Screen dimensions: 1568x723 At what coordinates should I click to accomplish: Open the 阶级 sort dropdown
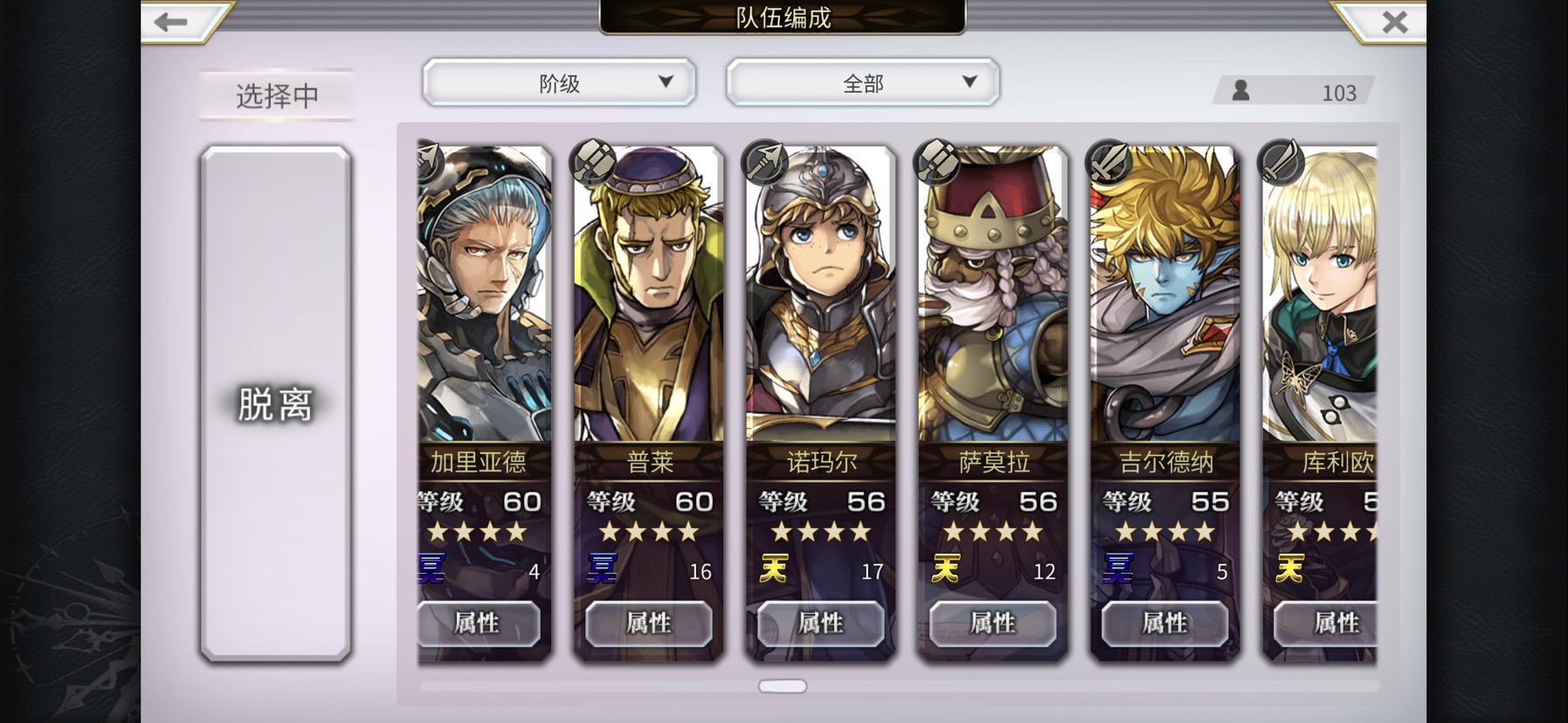pyautogui.click(x=559, y=83)
